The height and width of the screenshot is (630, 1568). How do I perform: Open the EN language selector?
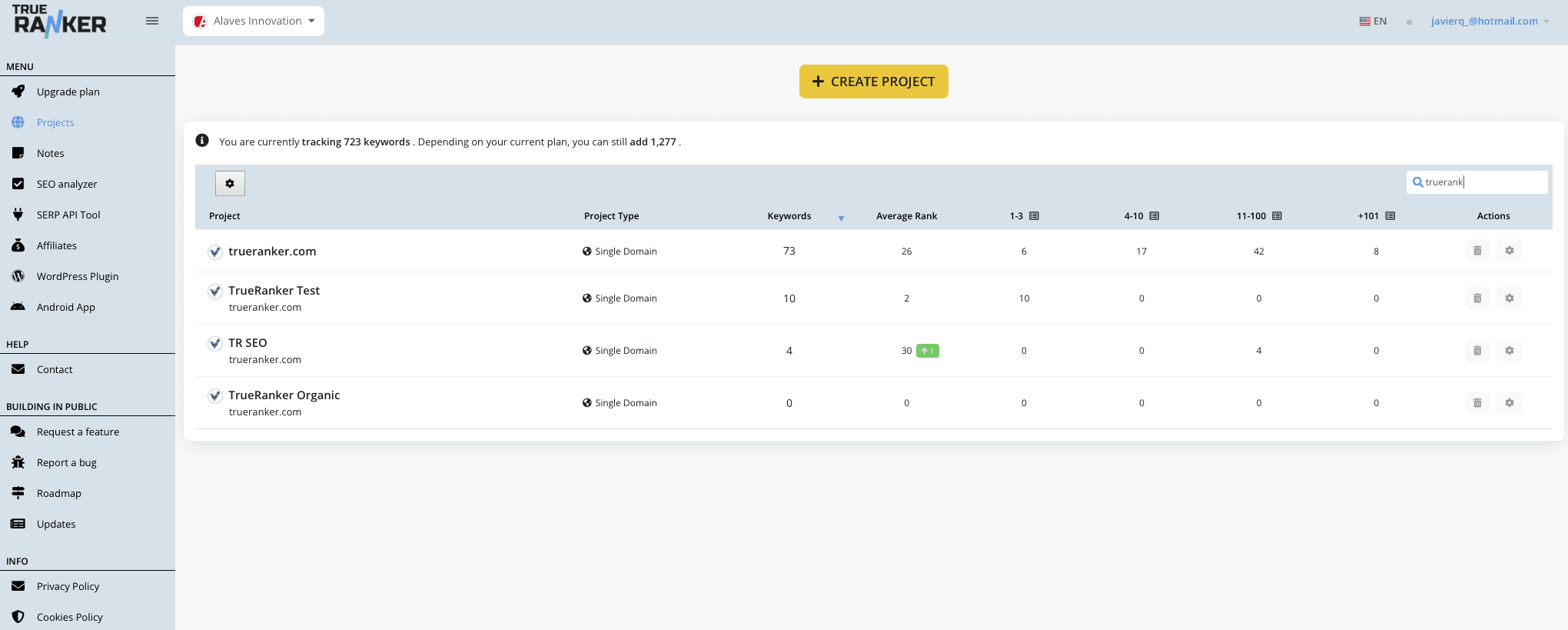point(1373,21)
